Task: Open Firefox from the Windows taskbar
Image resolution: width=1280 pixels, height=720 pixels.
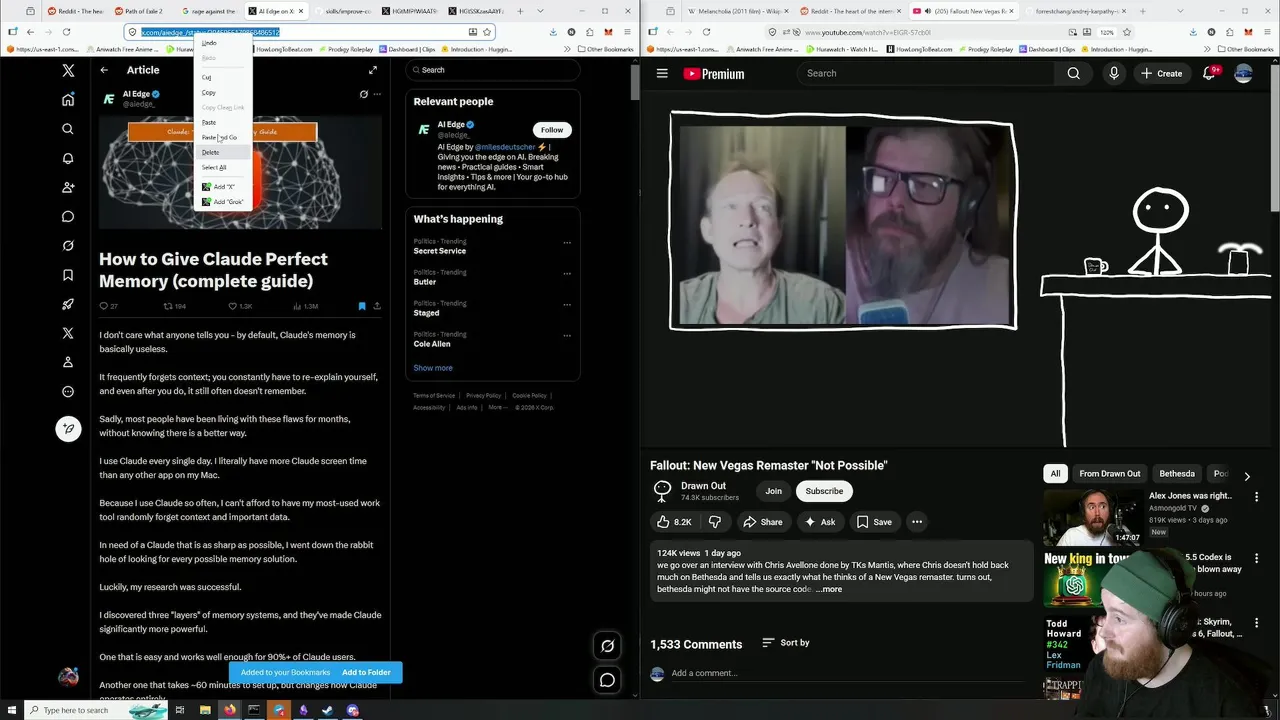Action: coord(229,710)
